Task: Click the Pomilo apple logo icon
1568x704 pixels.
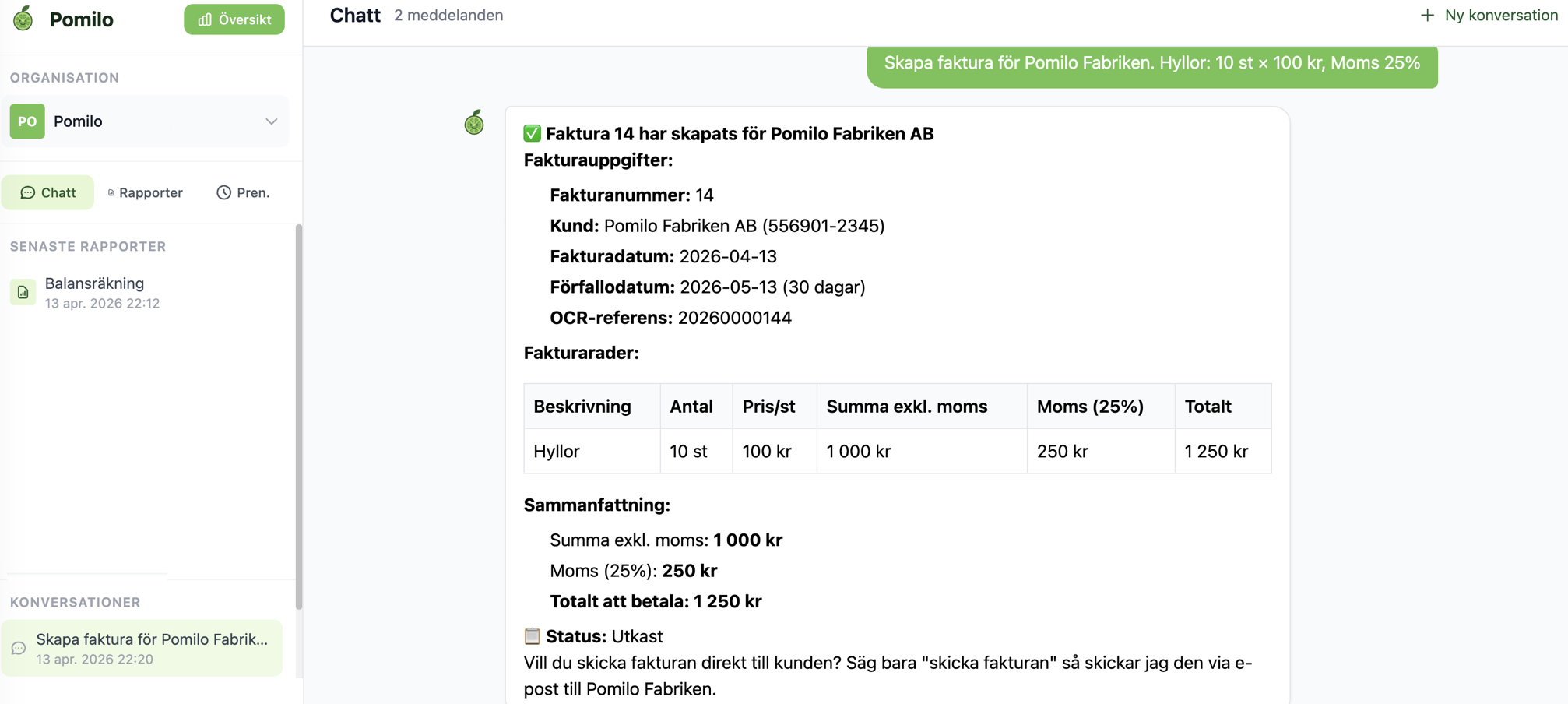Action: pos(23,19)
